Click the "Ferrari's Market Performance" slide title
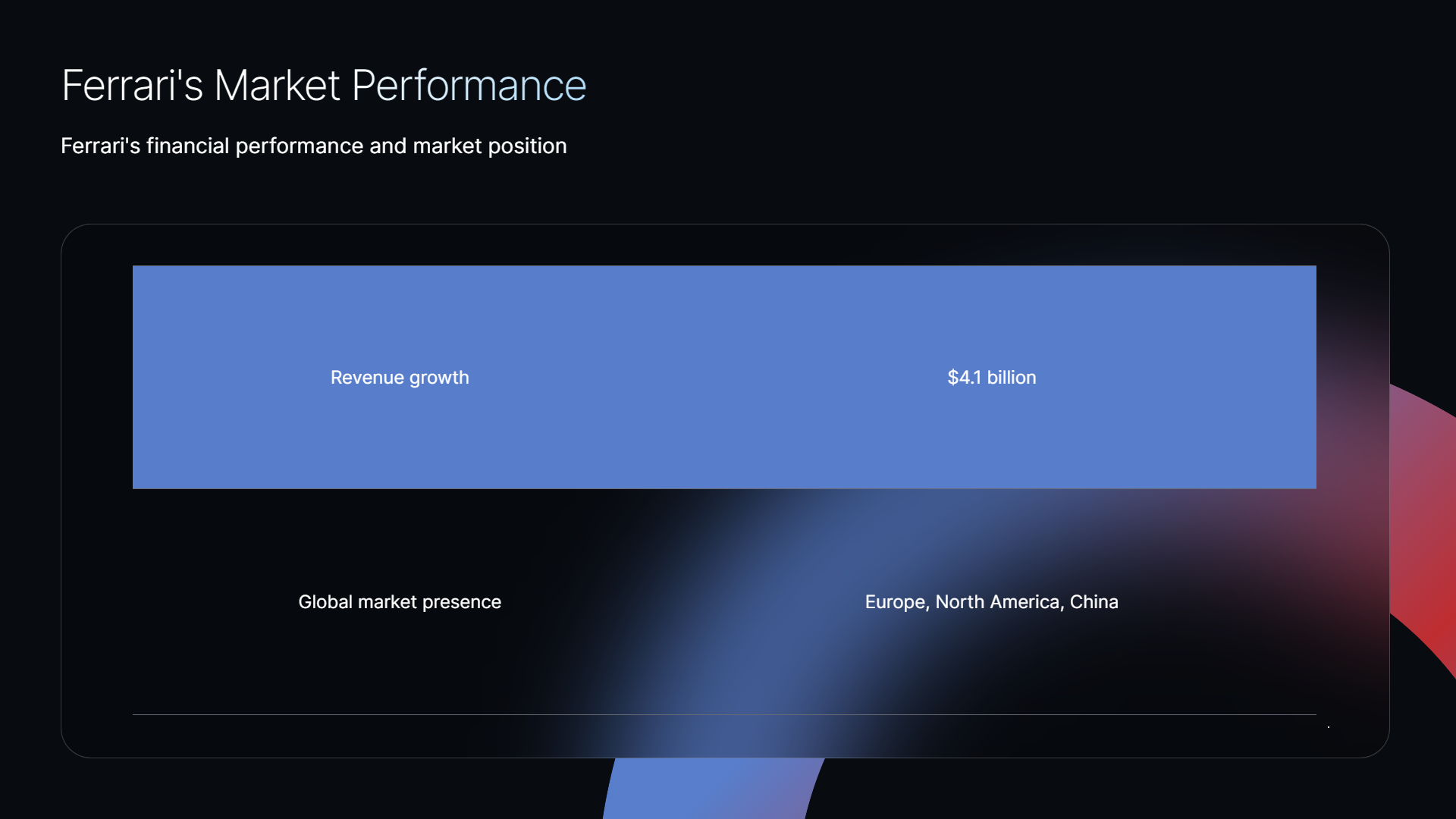 [324, 85]
